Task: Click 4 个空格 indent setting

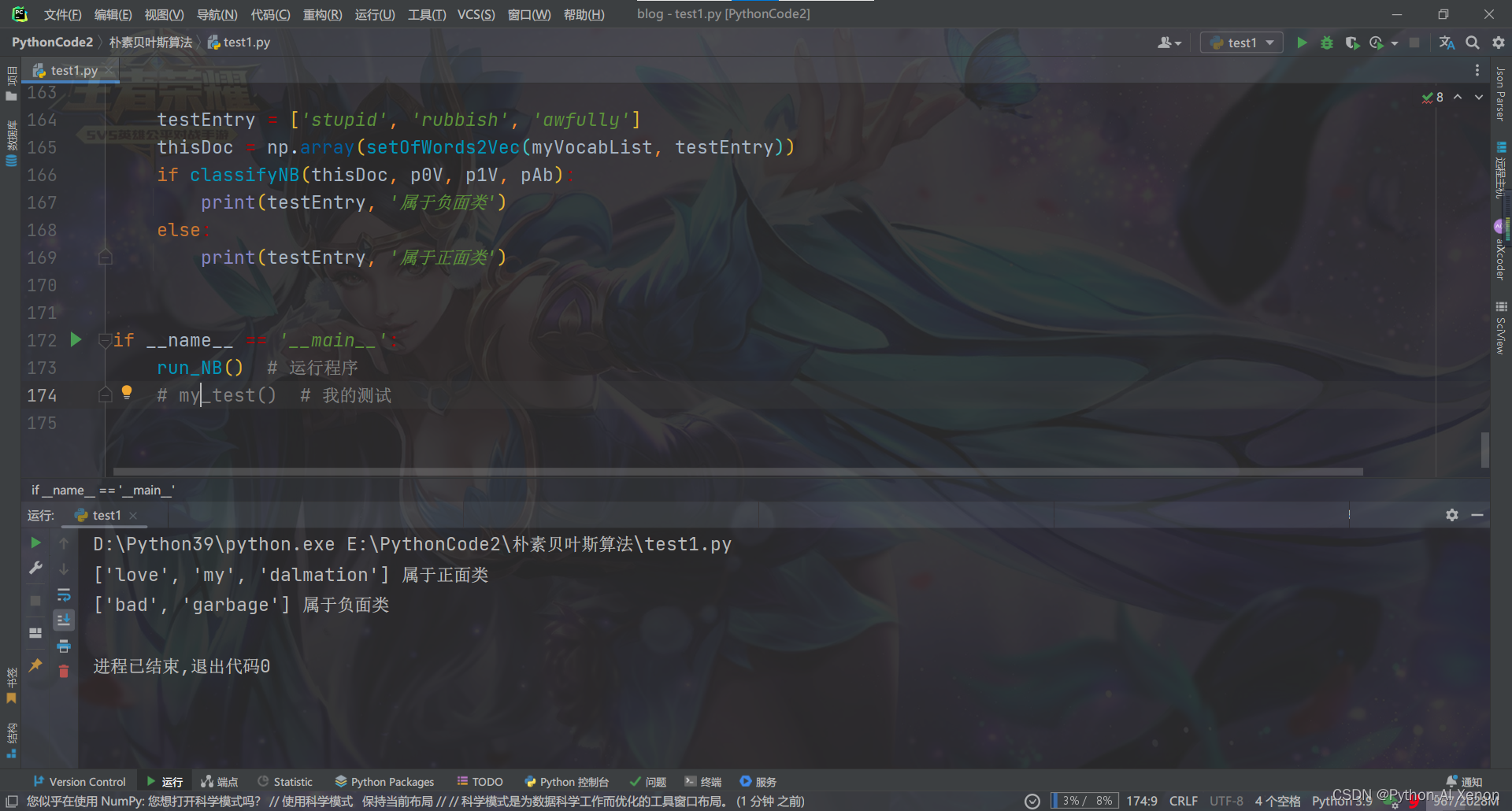Action: (x=1277, y=801)
